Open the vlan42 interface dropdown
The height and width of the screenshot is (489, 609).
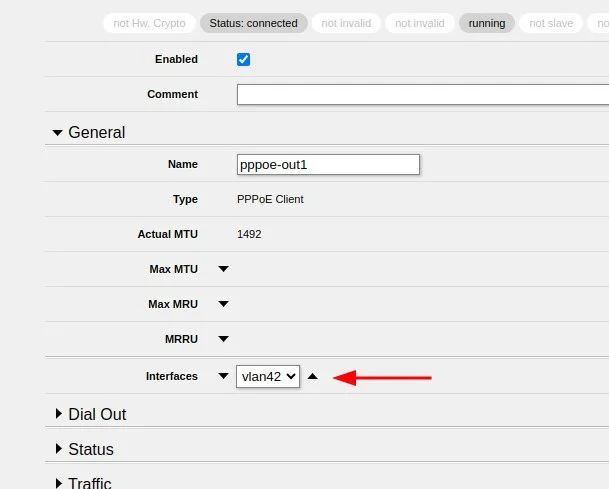coord(268,377)
